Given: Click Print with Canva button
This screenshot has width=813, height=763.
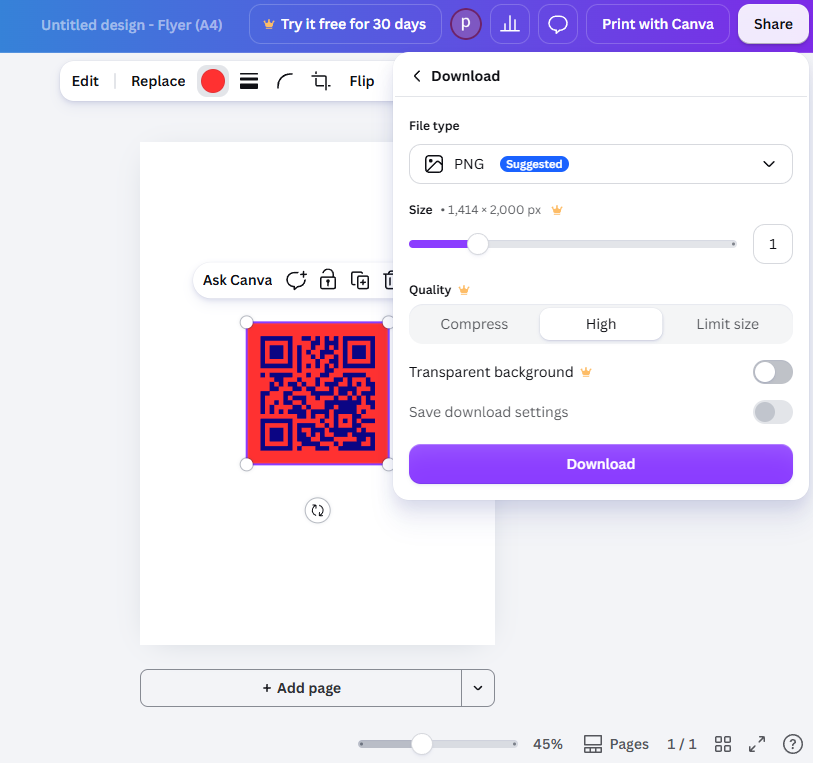Looking at the screenshot, I should tap(657, 24).
